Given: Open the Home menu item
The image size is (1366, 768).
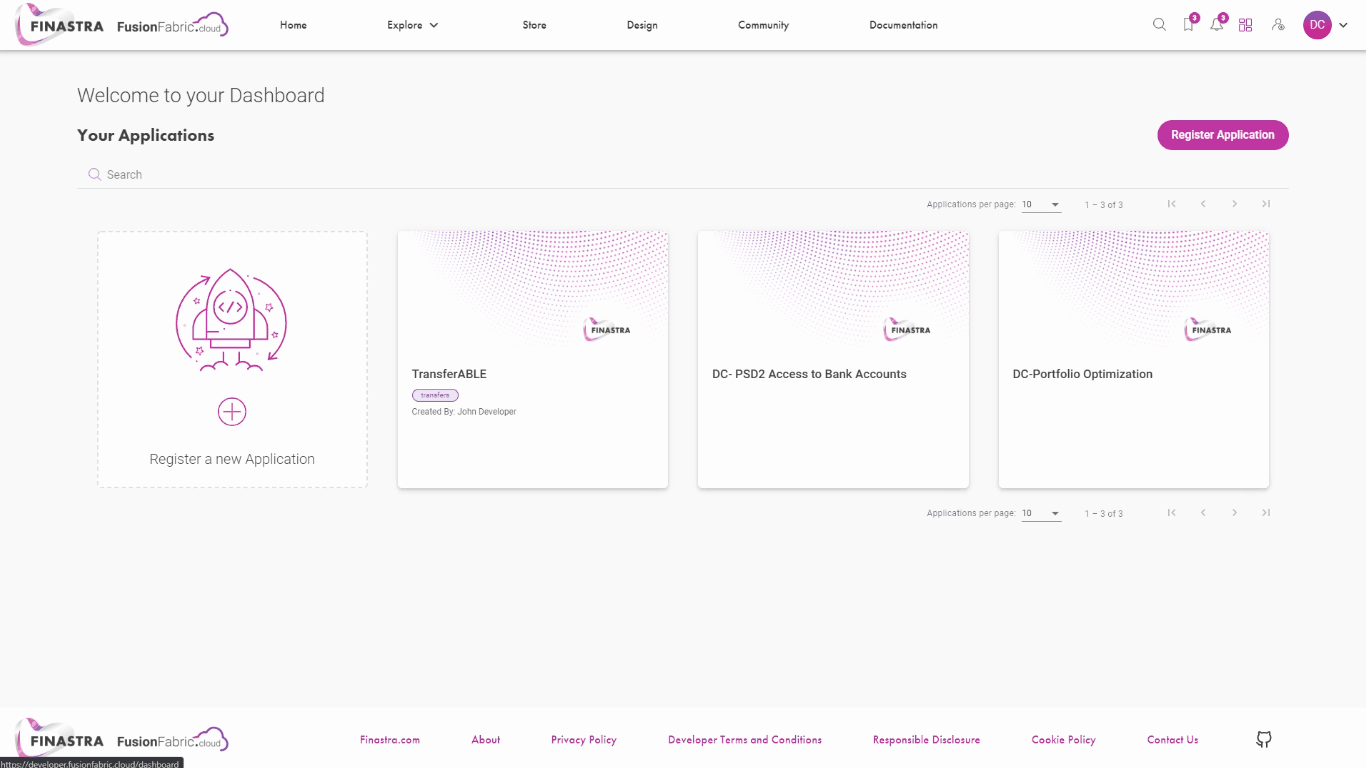Looking at the screenshot, I should 293,25.
